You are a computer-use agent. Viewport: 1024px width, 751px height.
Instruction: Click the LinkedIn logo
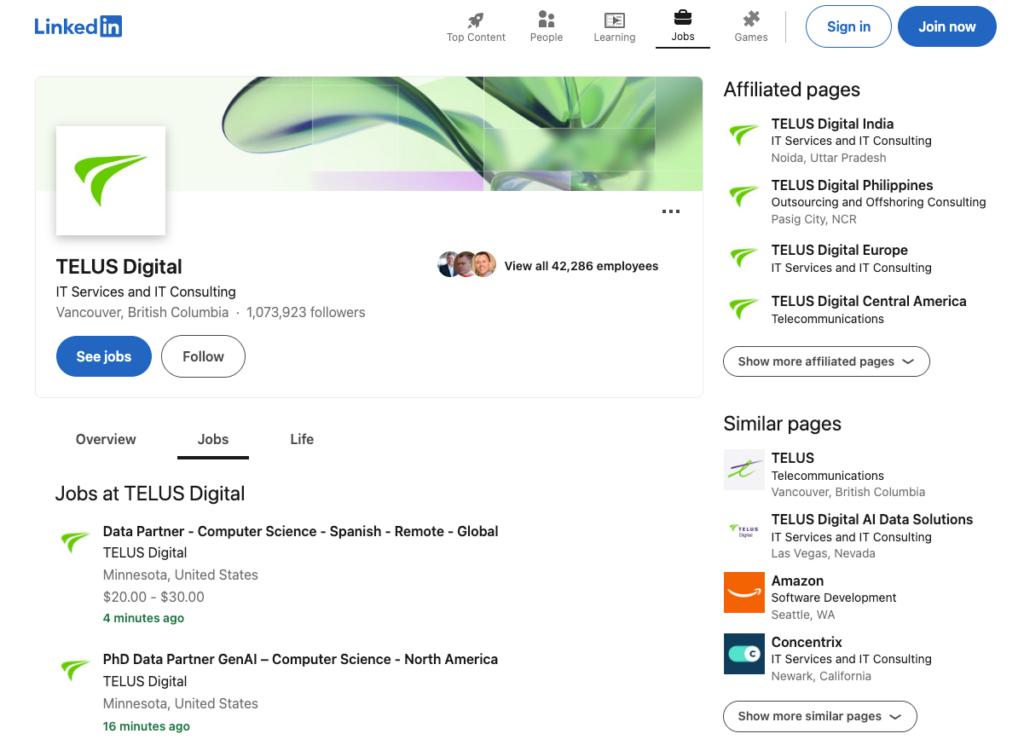[77, 26]
